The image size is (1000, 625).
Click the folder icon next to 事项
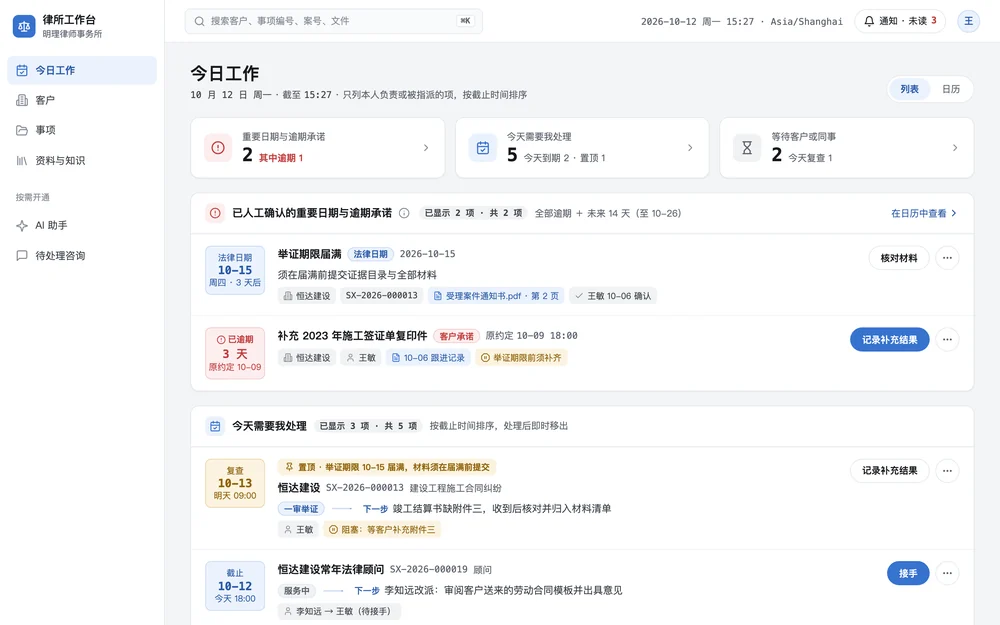tap(22, 130)
